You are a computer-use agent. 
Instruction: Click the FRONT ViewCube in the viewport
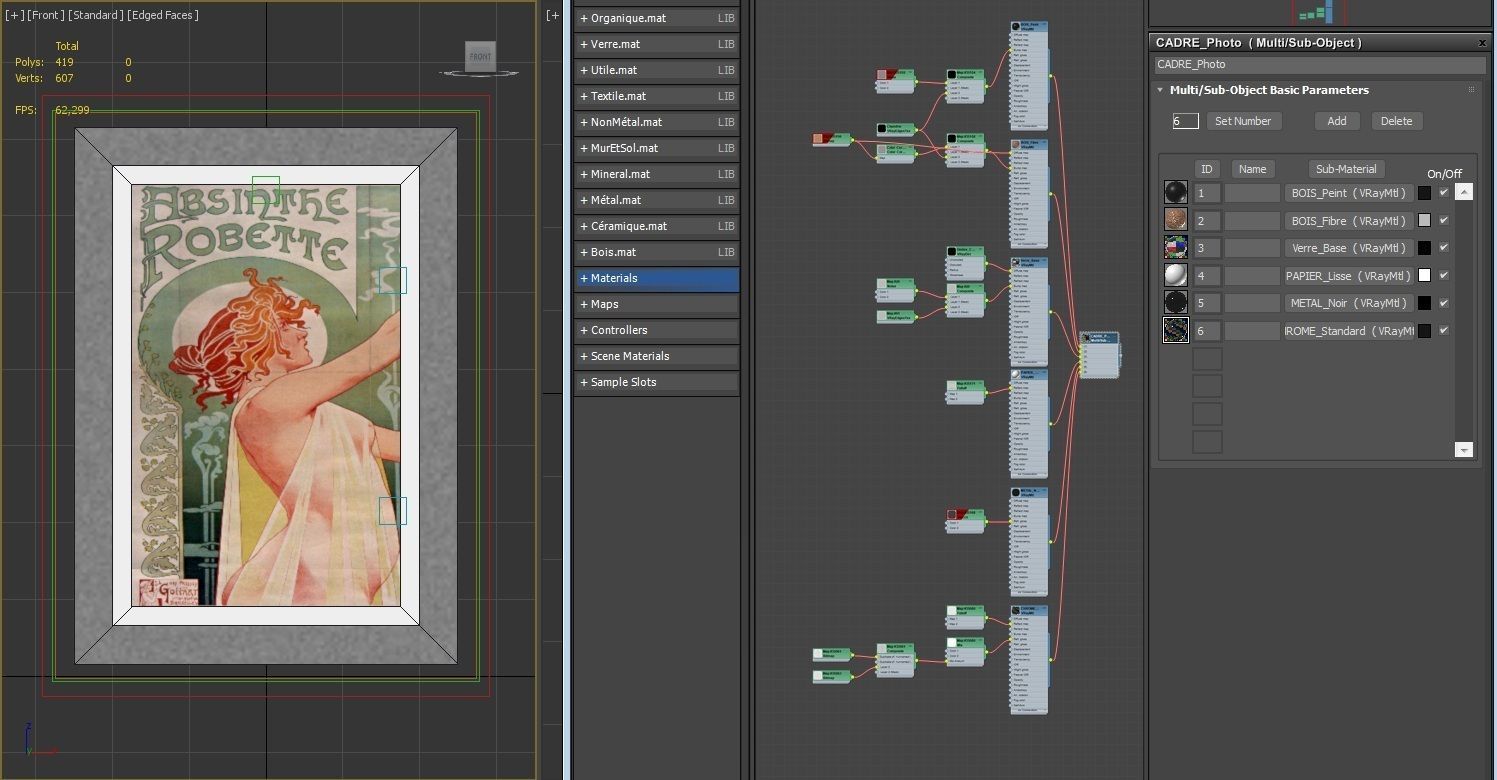point(481,57)
